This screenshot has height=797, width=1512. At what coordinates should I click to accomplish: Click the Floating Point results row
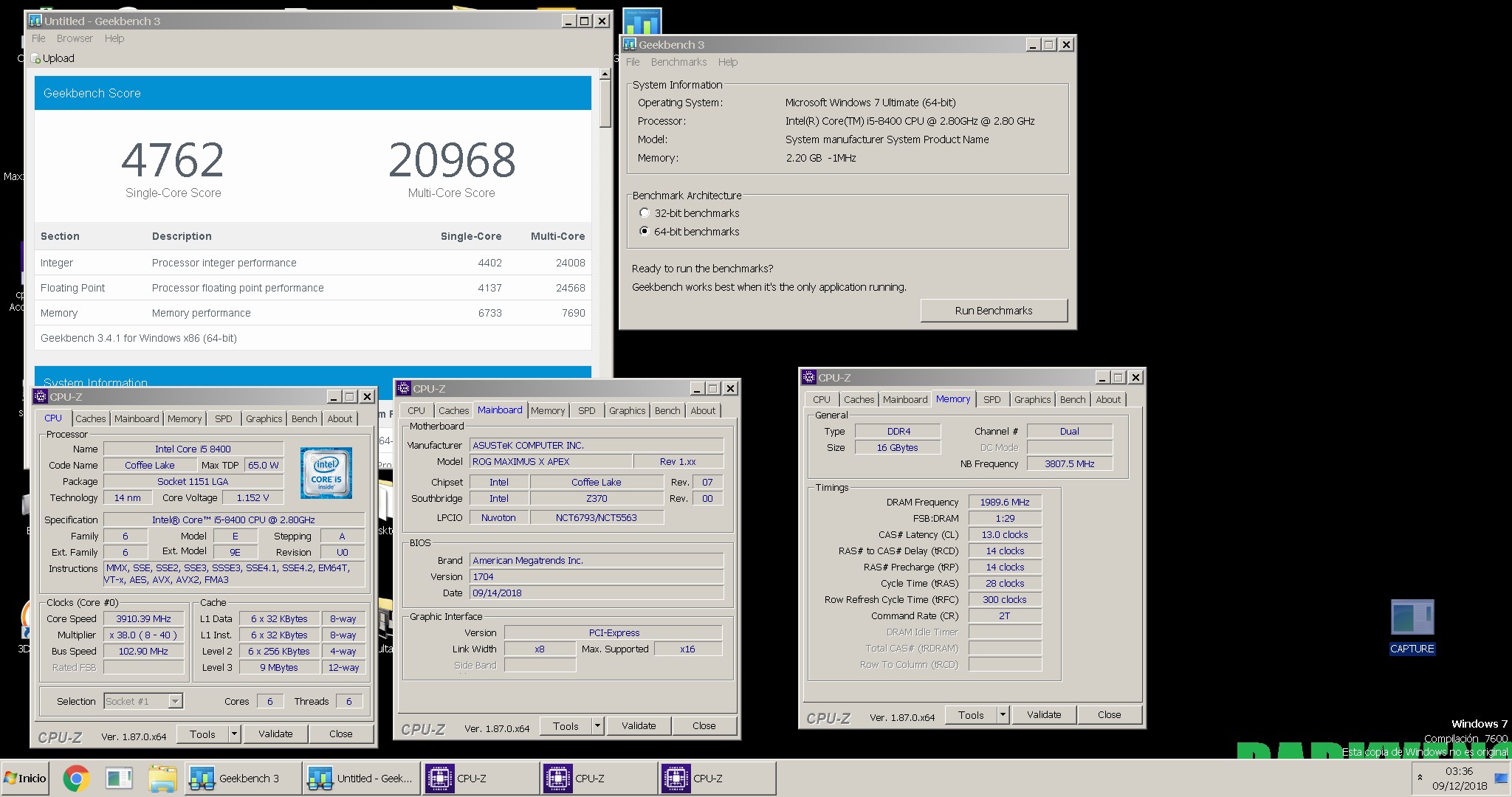(x=312, y=288)
